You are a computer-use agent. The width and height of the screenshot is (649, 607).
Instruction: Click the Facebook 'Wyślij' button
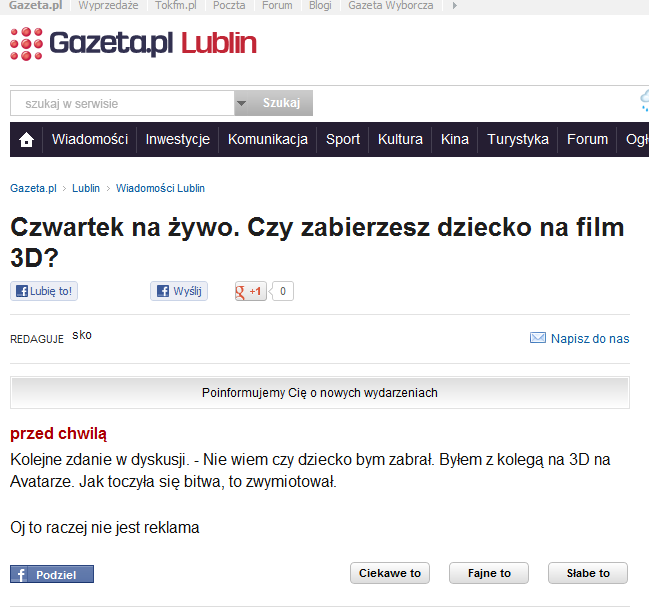pos(179,292)
